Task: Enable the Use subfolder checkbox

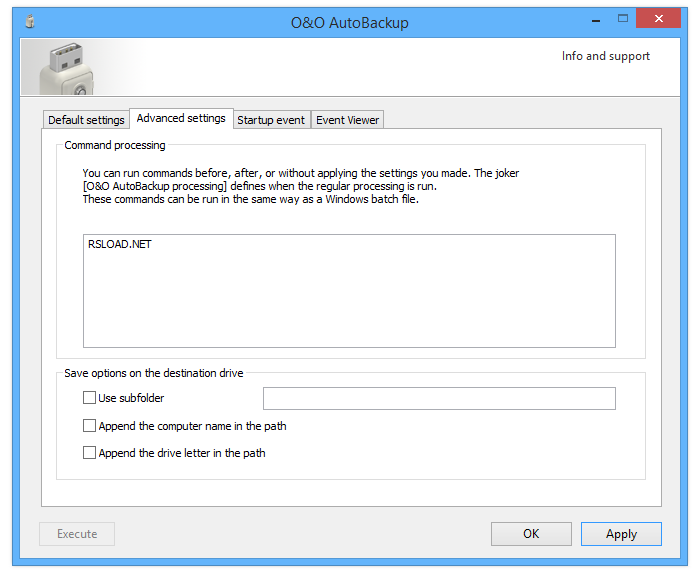Action: (x=90, y=398)
